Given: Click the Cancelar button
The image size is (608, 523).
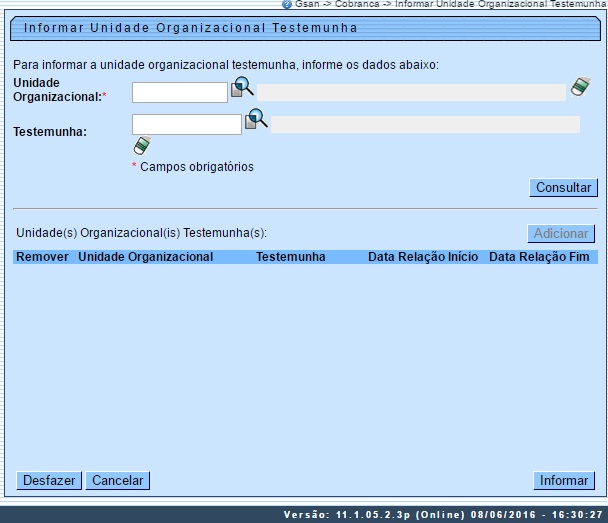Looking at the screenshot, I should [117, 481].
